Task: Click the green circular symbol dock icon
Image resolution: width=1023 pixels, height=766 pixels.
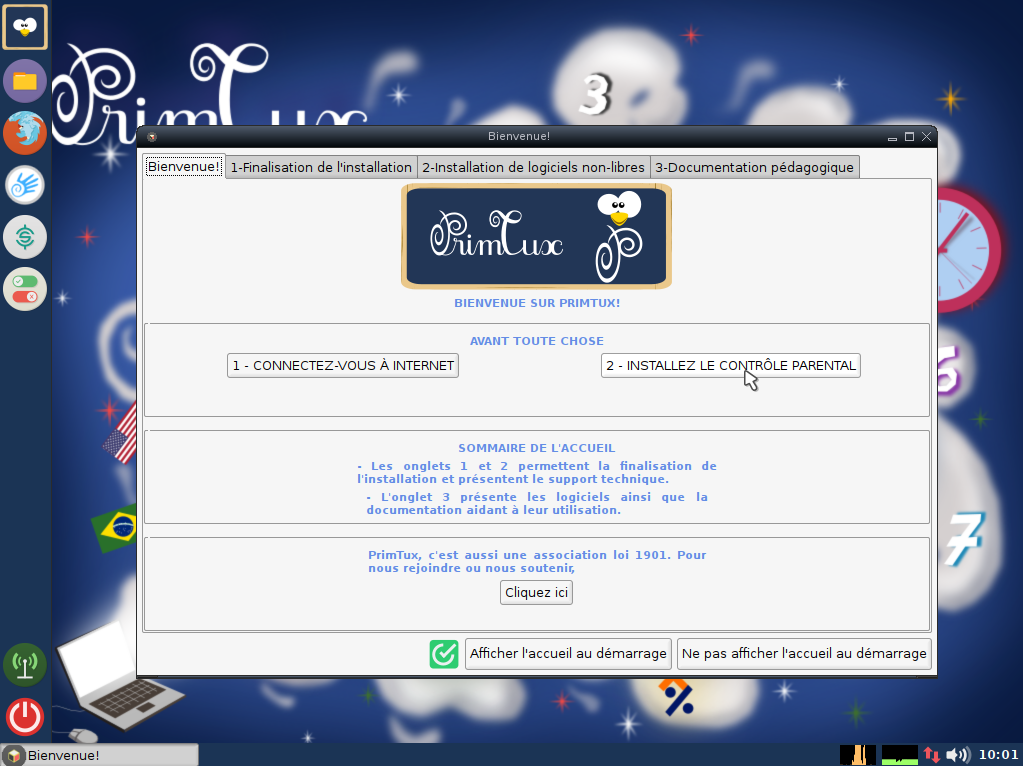Action: point(25,237)
